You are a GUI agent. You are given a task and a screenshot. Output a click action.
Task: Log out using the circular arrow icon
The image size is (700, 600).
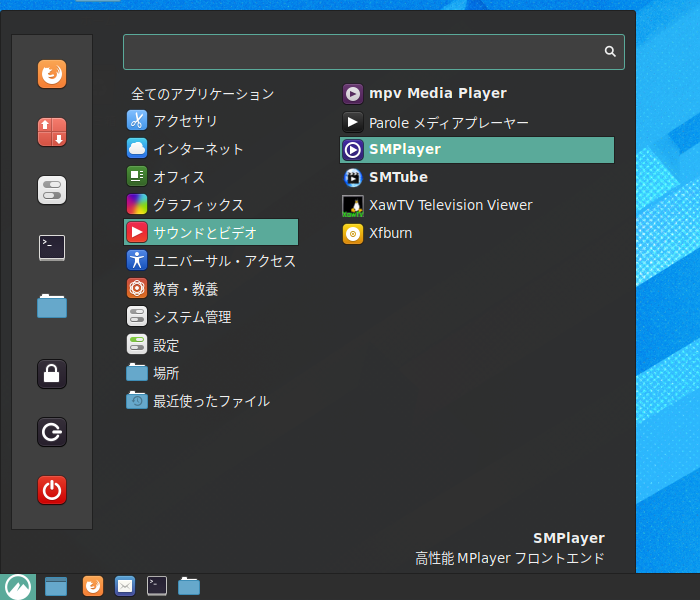point(52,432)
